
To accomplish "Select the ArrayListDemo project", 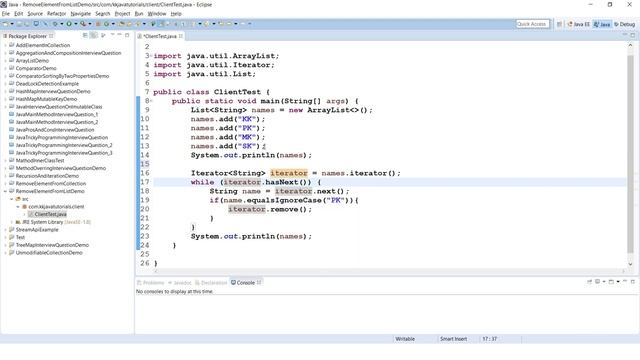I will pos(32,60).
